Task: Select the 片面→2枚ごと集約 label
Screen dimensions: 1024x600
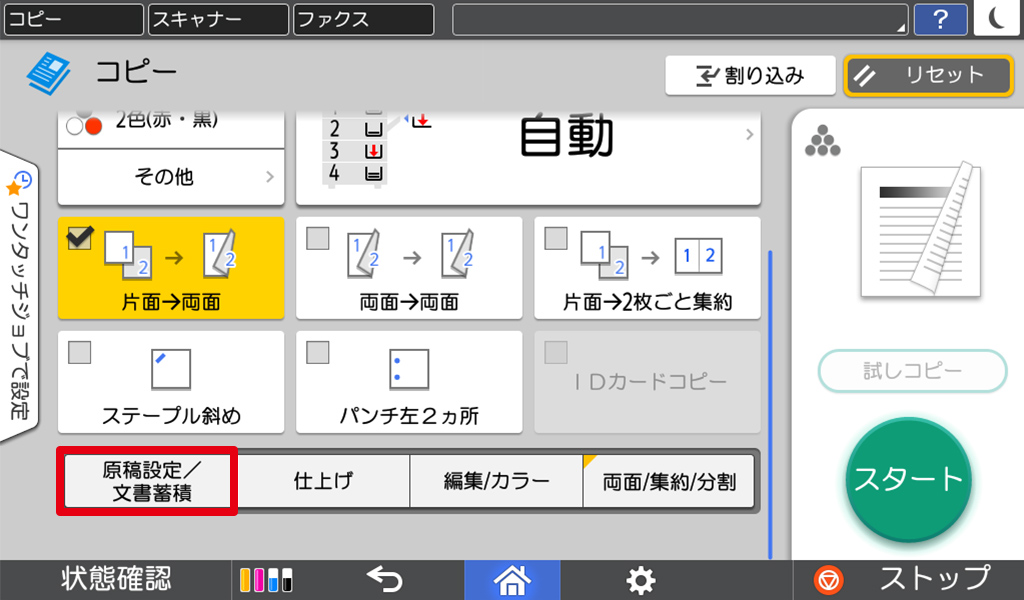Action: tap(647, 302)
